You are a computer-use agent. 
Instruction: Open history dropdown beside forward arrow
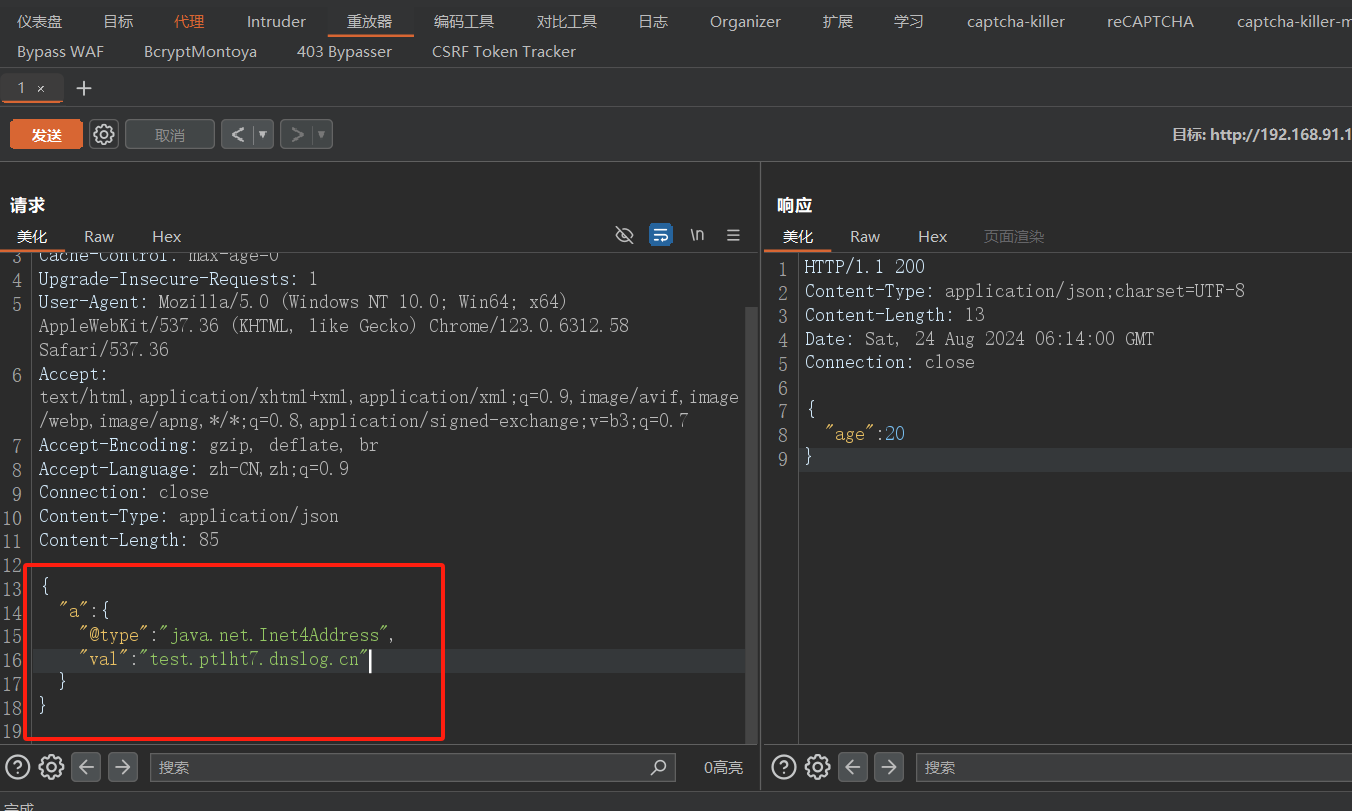pyautogui.click(x=322, y=135)
